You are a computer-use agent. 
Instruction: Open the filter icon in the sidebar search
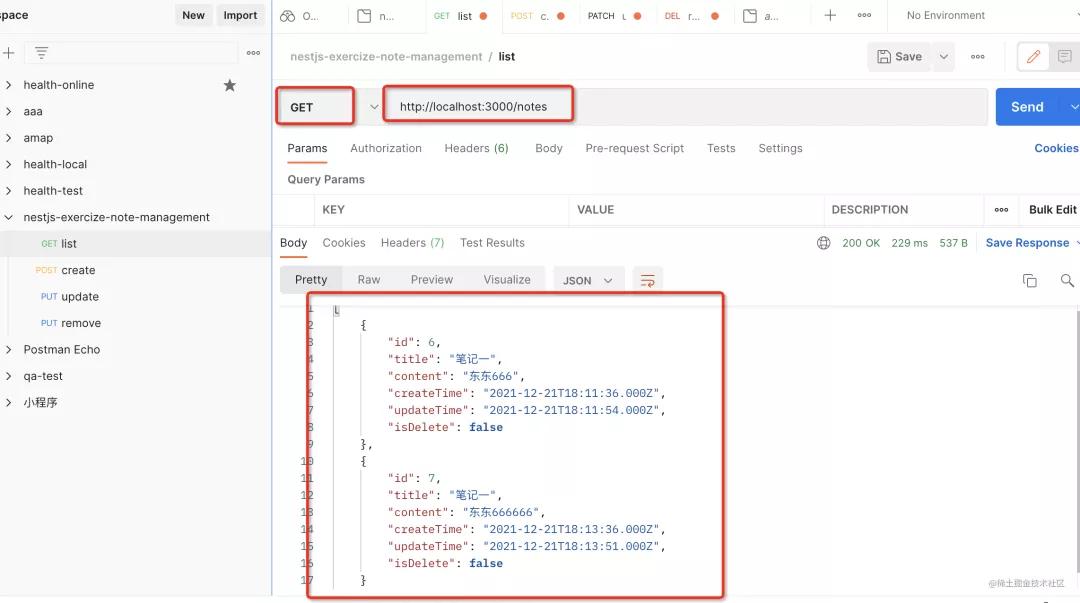[41, 52]
